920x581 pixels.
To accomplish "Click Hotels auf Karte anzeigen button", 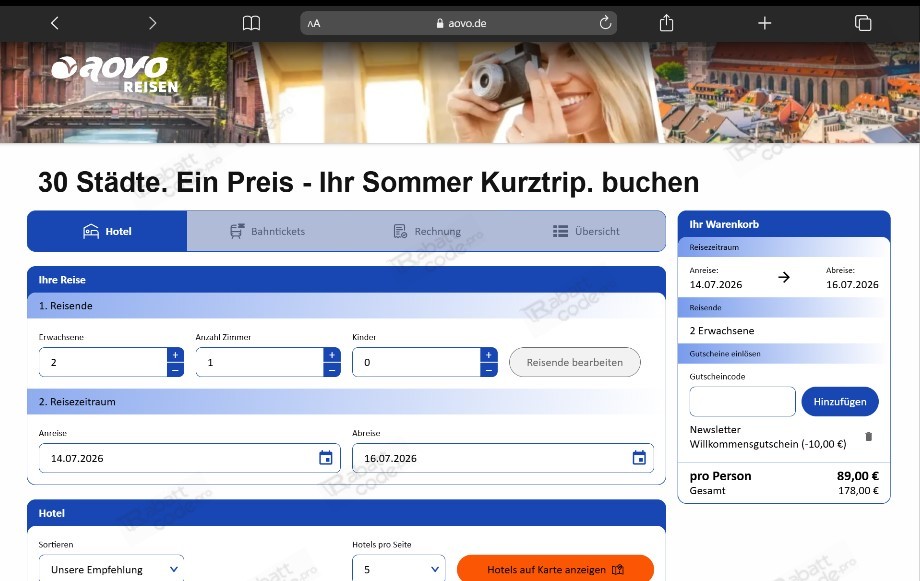I will pos(555,569).
